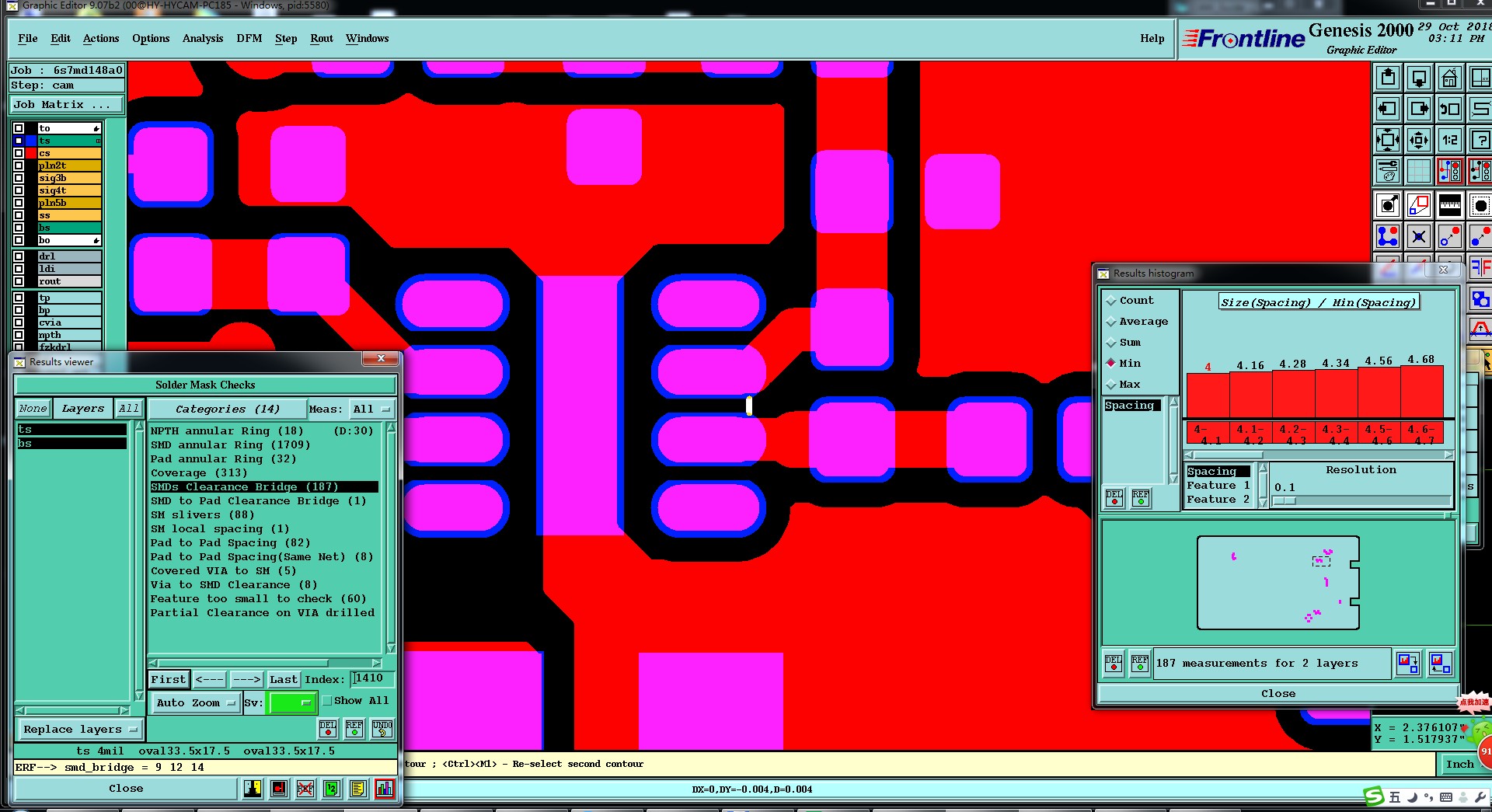The width and height of the screenshot is (1492, 812).
Task: Click the zoom home house icon
Action: pos(1450,78)
